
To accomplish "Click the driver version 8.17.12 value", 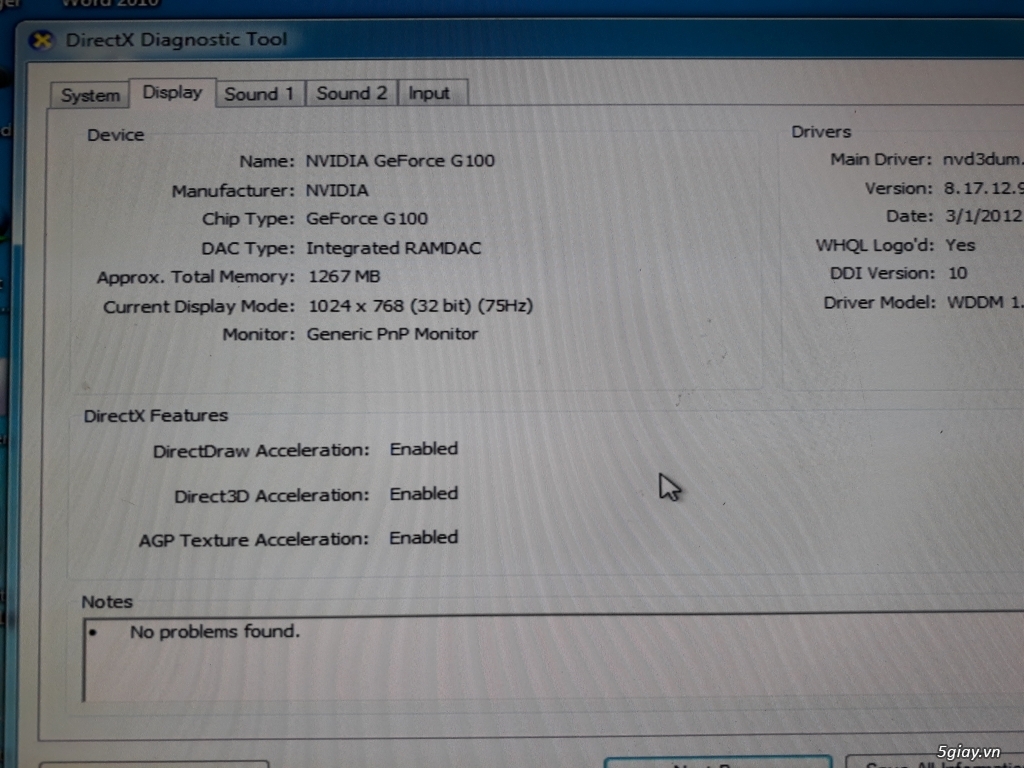I will pyautogui.click(x=984, y=189).
